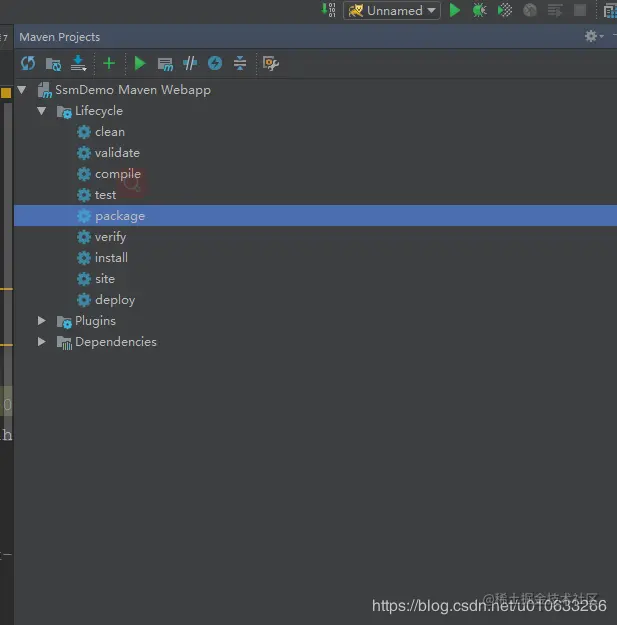Image resolution: width=617 pixels, height=625 pixels.
Task: Click Collapse All icon in Maven toolbar
Action: [x=240, y=63]
